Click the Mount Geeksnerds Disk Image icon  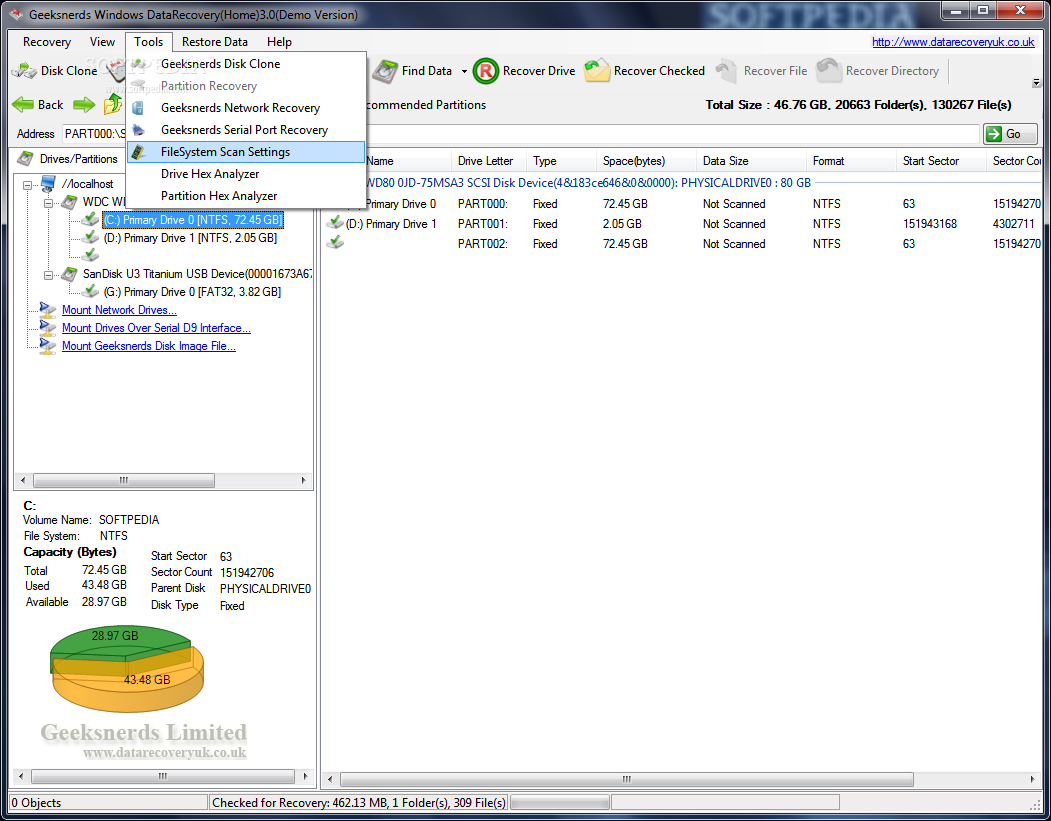[48, 346]
